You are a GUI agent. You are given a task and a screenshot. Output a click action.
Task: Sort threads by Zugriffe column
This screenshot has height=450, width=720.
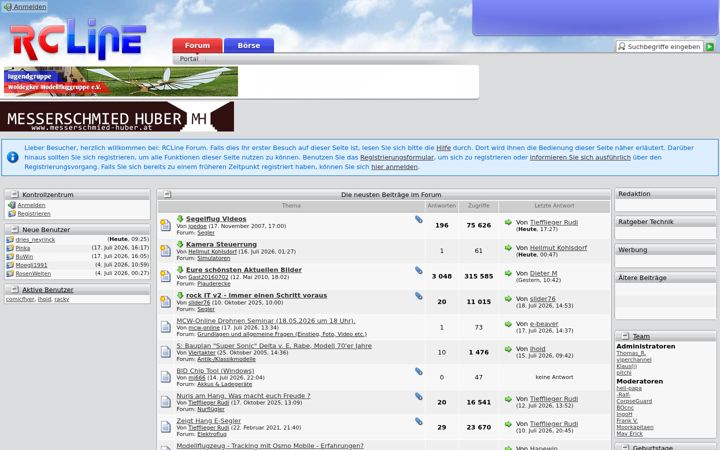pos(478,206)
